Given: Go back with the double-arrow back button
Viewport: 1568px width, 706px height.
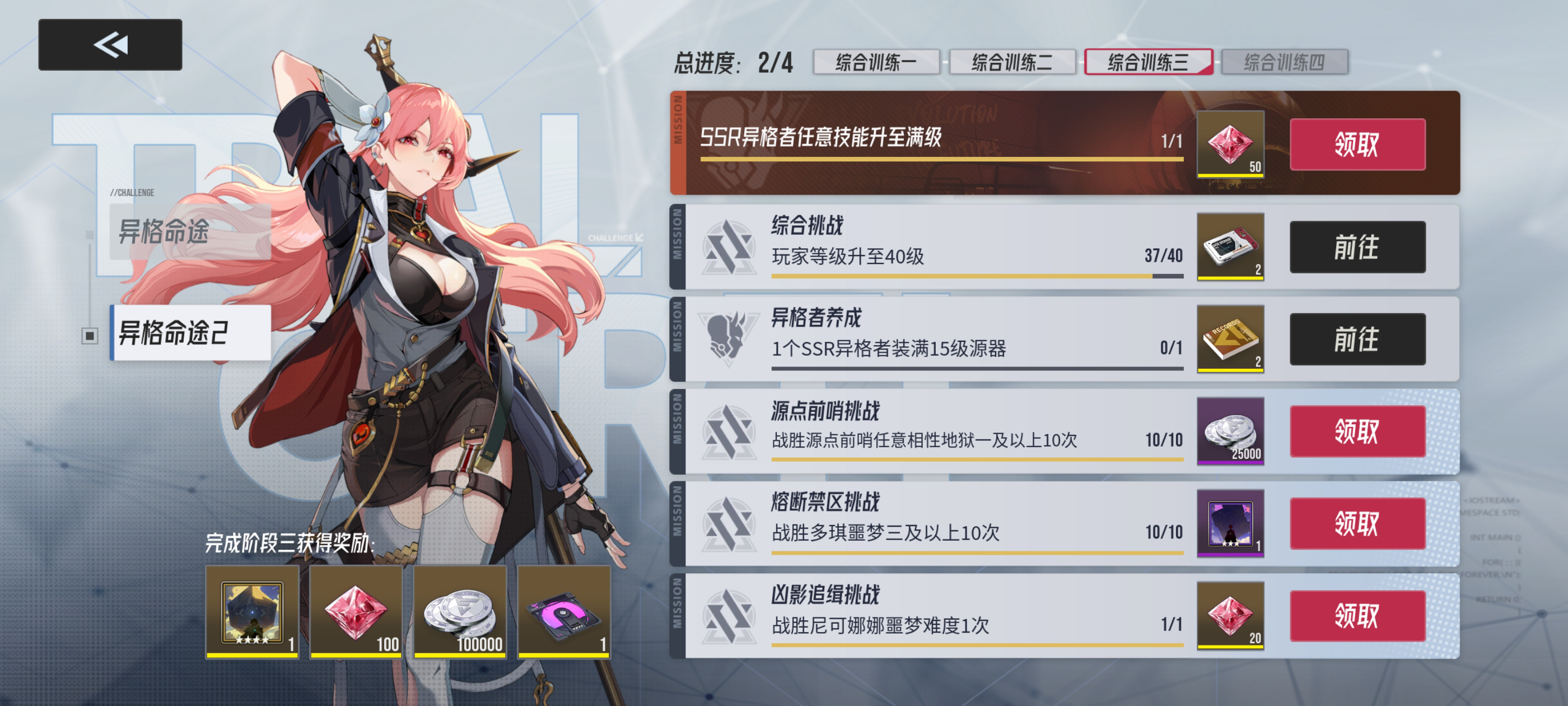Looking at the screenshot, I should coord(110,44).
